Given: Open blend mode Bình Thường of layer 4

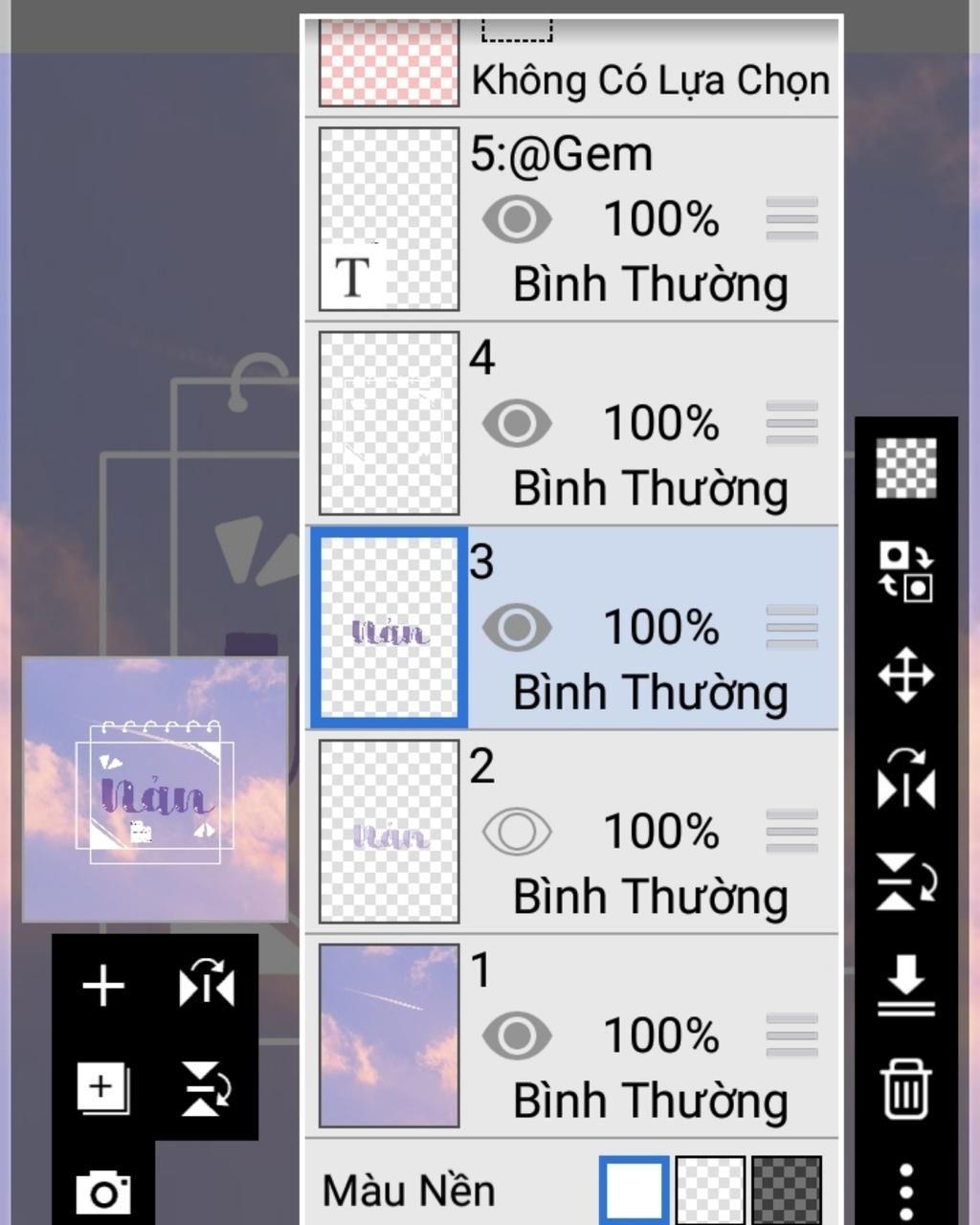Looking at the screenshot, I should (x=651, y=489).
